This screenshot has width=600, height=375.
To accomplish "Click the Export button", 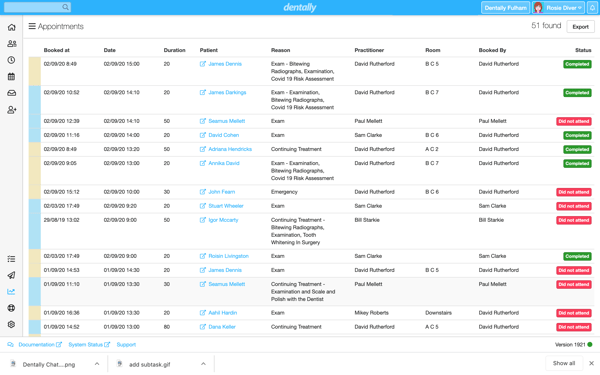I will (580, 26).
